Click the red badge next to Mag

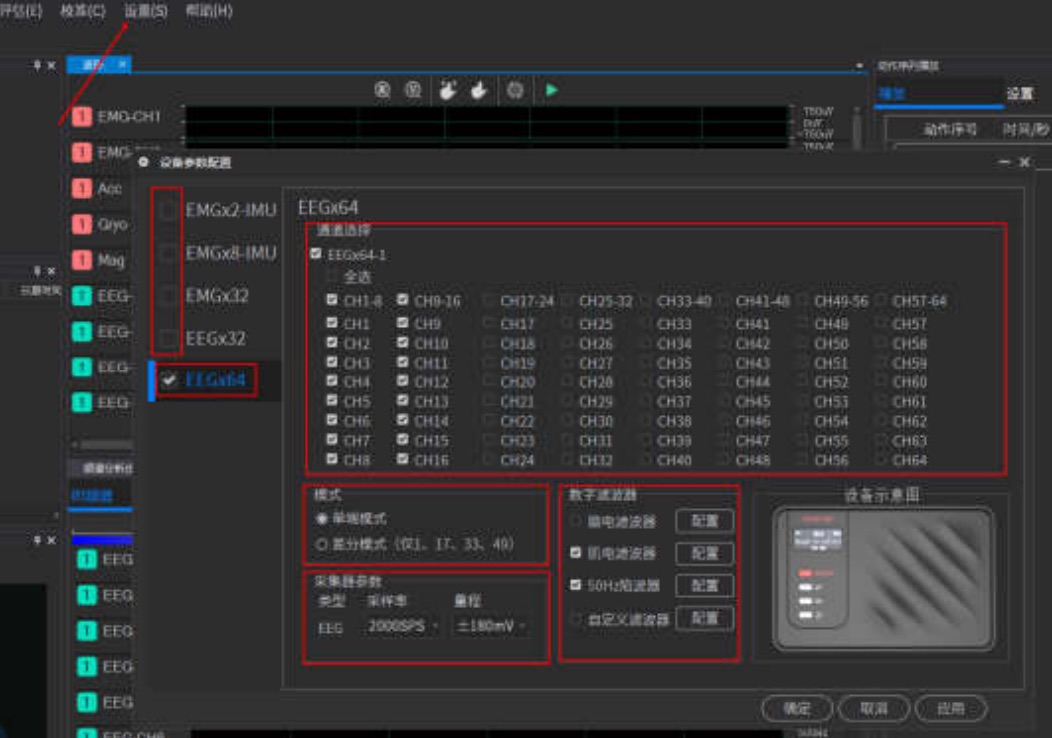82,259
